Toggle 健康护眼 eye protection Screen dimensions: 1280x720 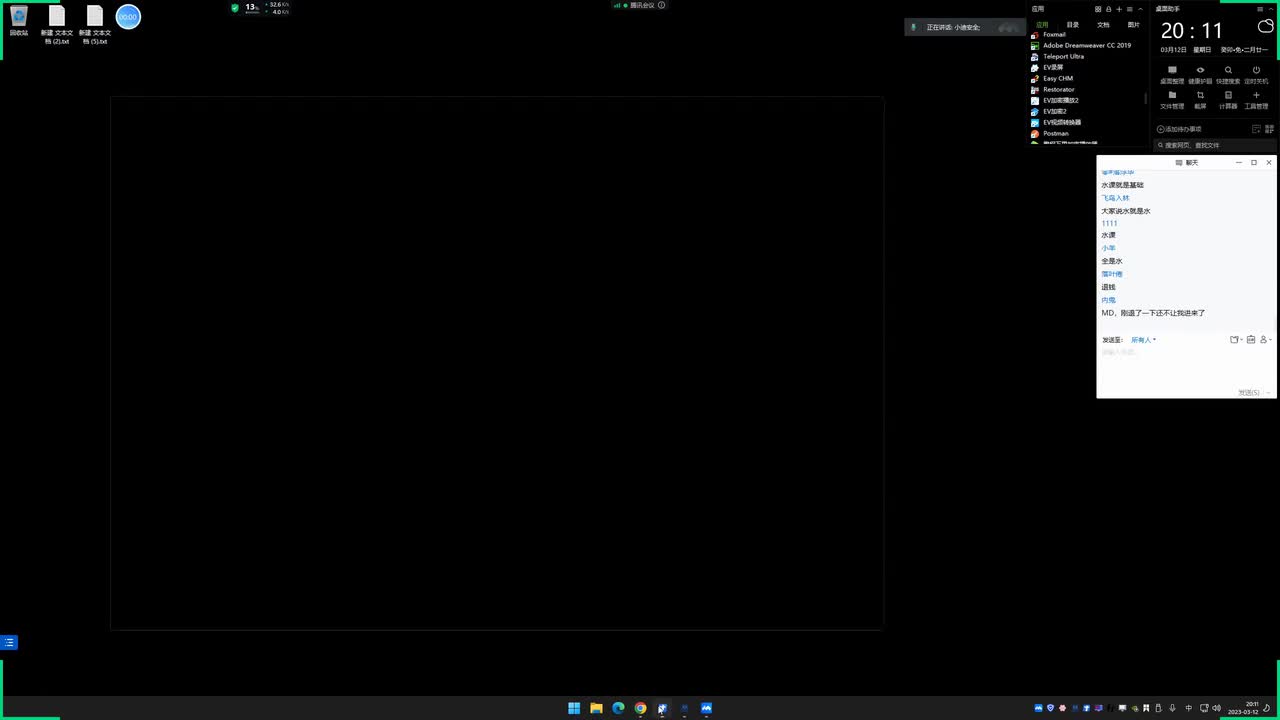(x=1200, y=75)
